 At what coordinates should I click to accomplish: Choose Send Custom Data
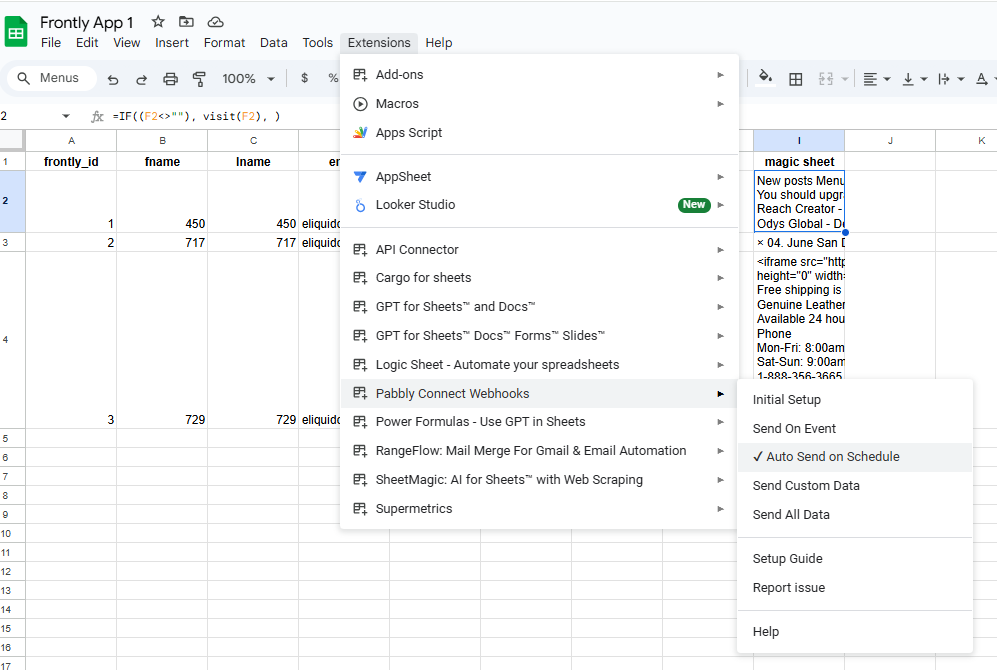pyautogui.click(x=855, y=486)
